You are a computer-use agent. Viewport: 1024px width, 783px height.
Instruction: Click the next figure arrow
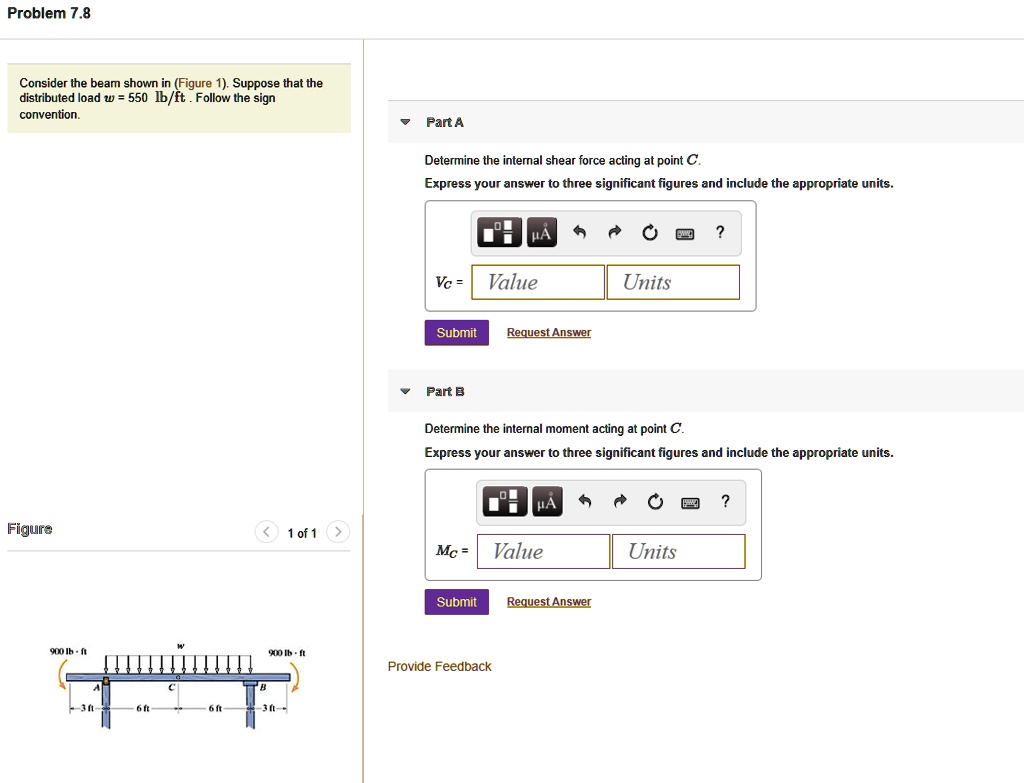[x=337, y=532]
